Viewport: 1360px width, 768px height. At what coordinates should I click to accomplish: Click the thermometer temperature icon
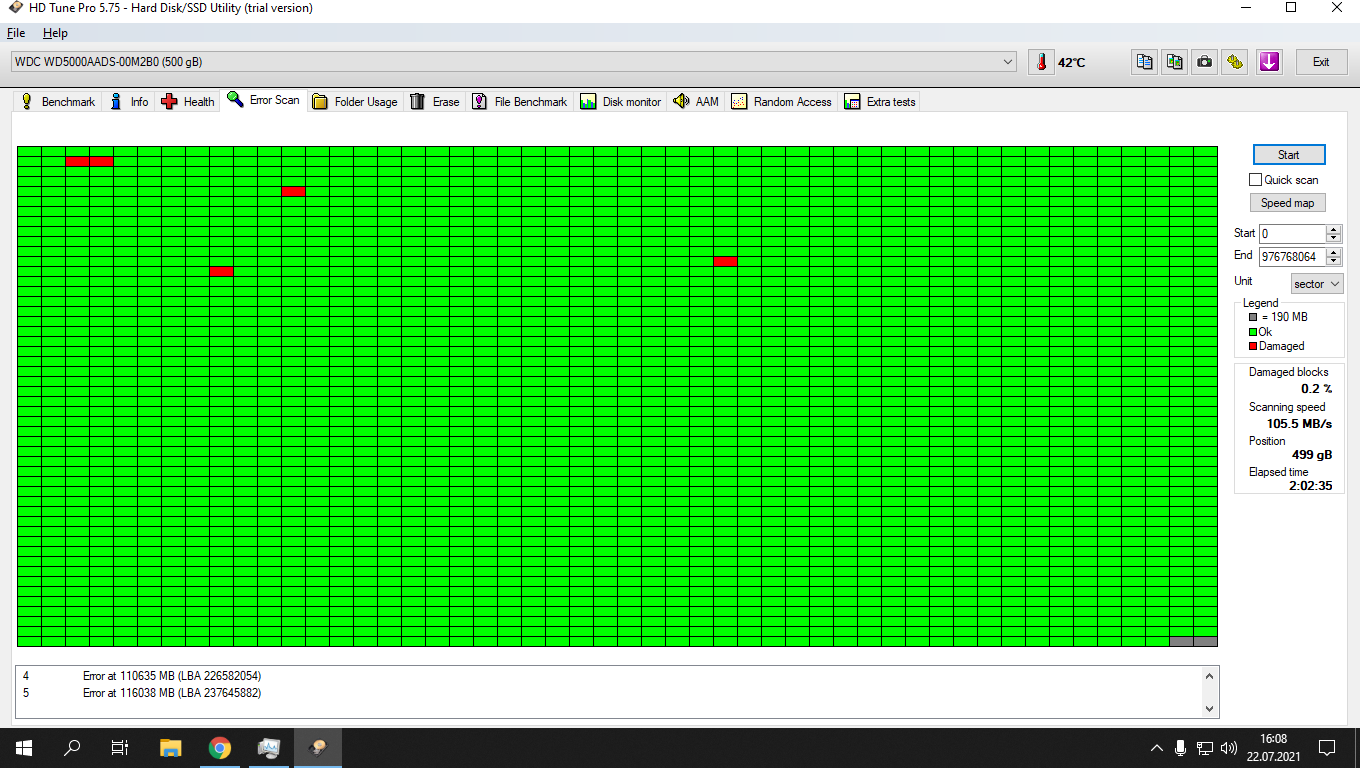(1041, 62)
